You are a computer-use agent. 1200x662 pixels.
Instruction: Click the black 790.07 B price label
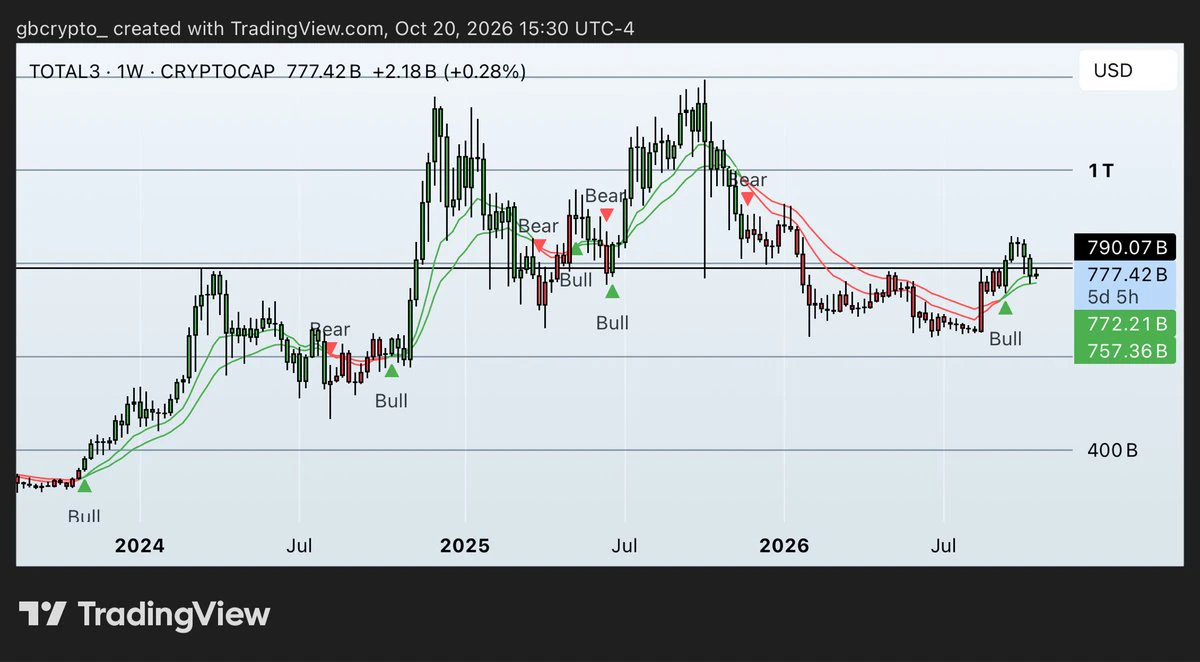coord(1124,246)
